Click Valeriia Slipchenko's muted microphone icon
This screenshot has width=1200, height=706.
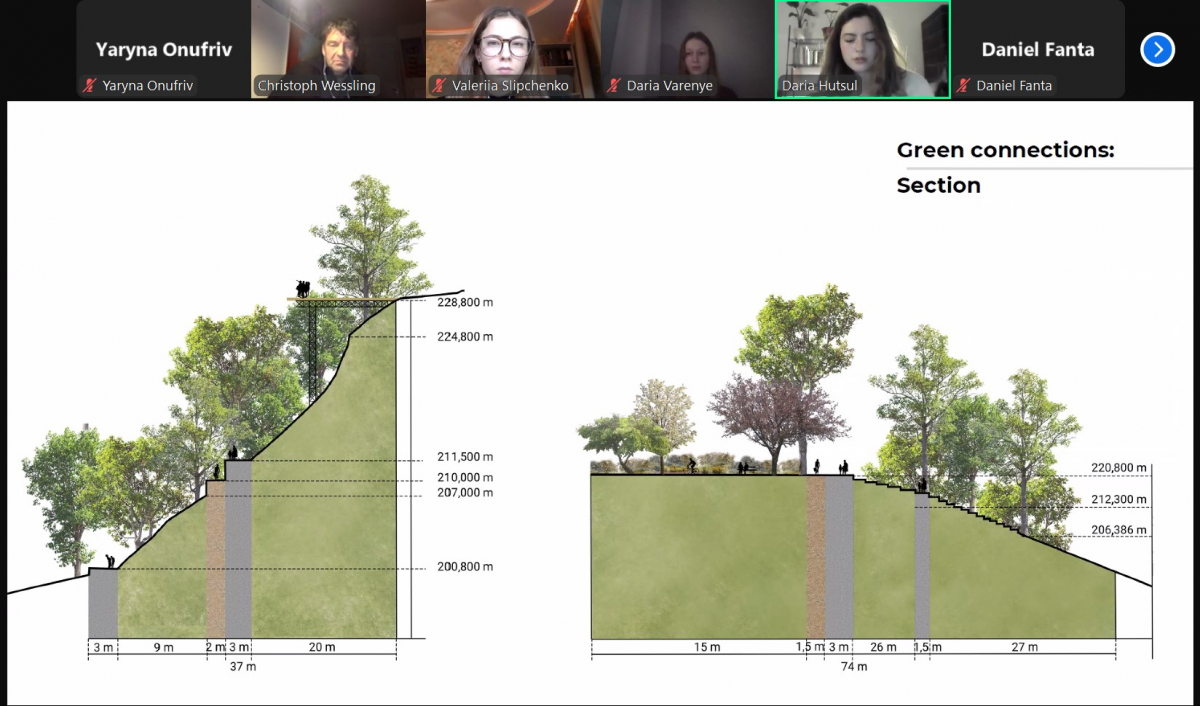tap(439, 86)
